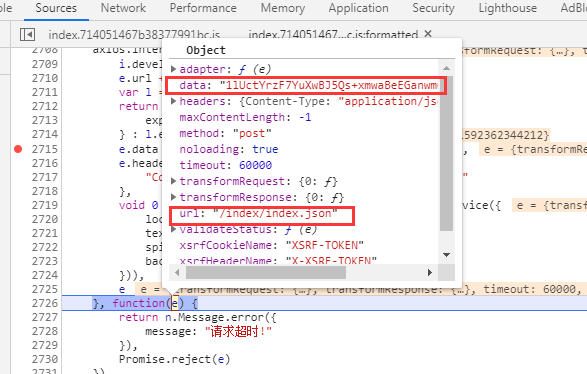
Task: Click the noloading value true
Action: click(265, 149)
